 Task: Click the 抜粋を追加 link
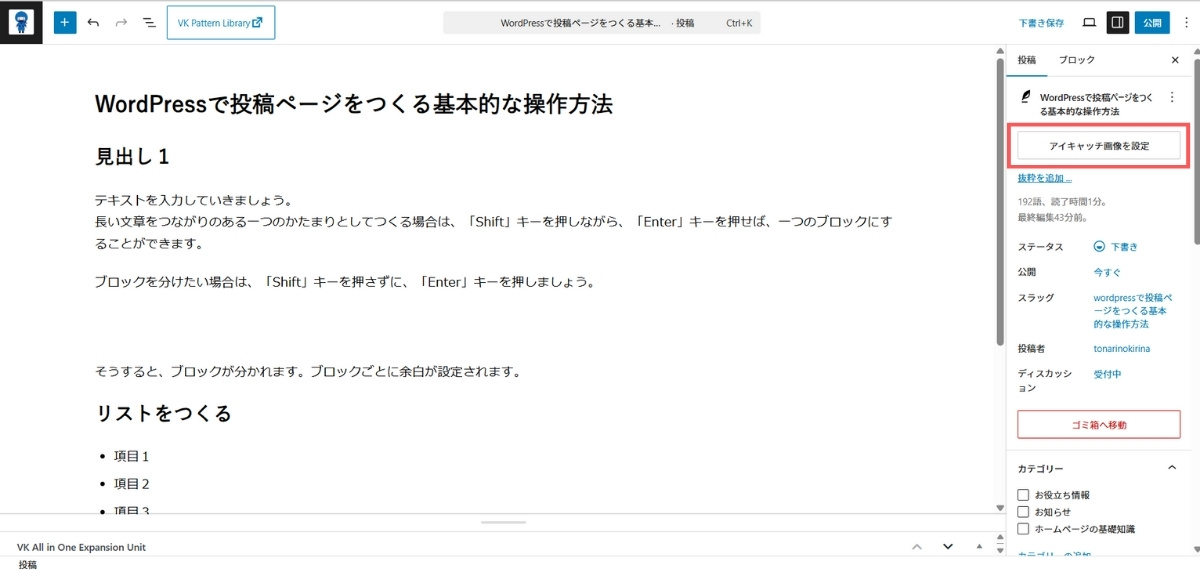coord(1044,178)
